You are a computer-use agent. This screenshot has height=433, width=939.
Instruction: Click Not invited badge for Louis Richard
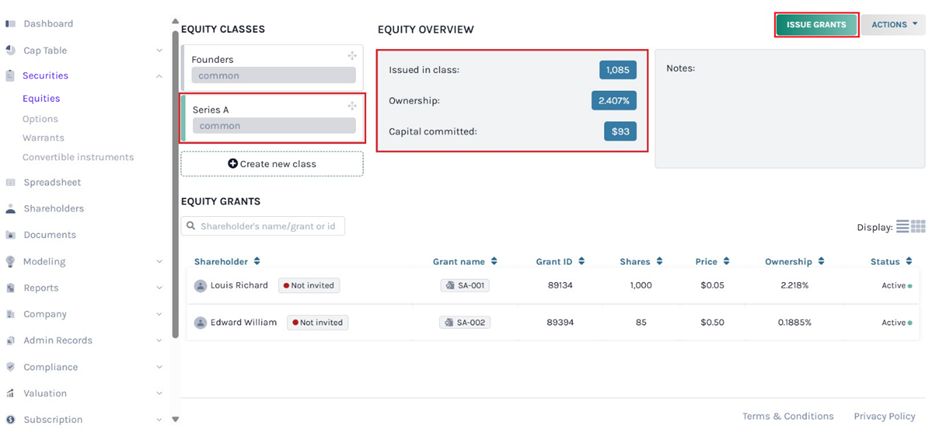[x=309, y=286]
